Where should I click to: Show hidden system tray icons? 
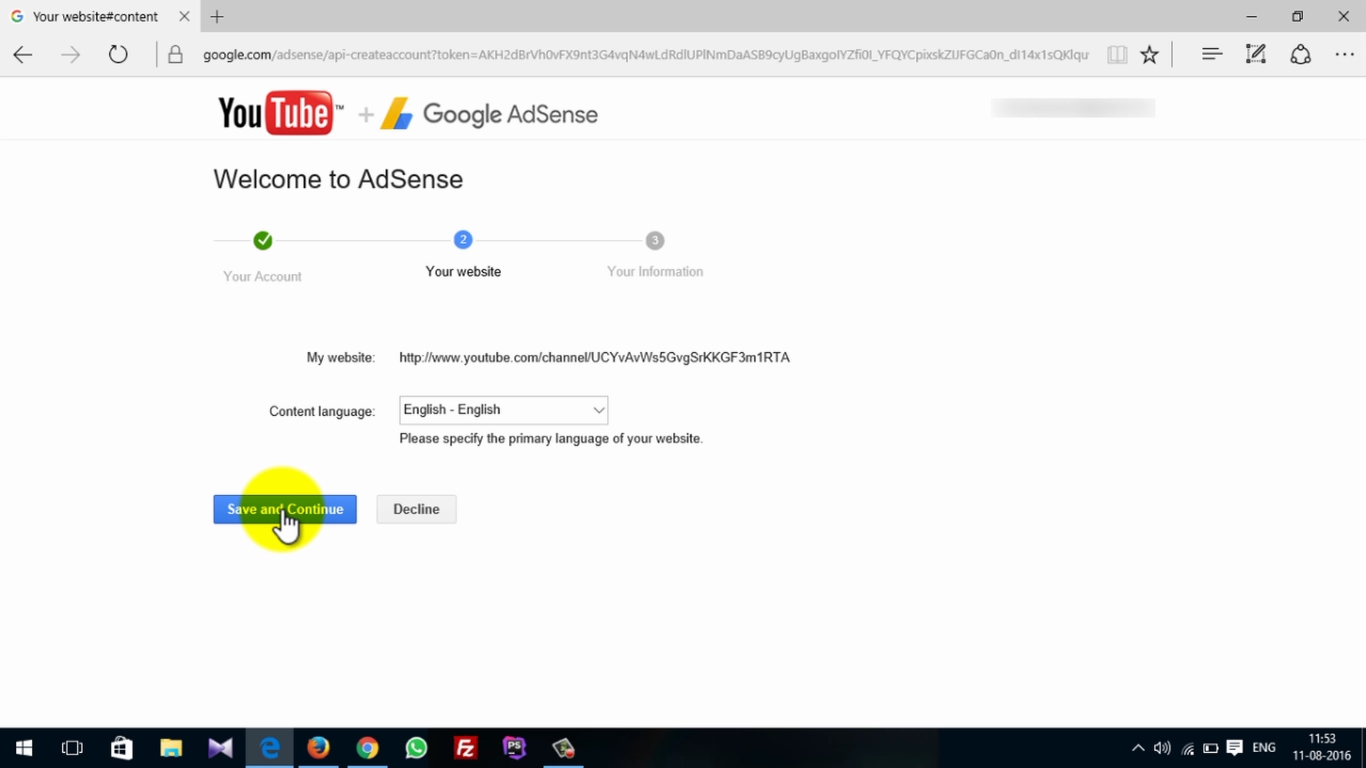(x=1138, y=748)
